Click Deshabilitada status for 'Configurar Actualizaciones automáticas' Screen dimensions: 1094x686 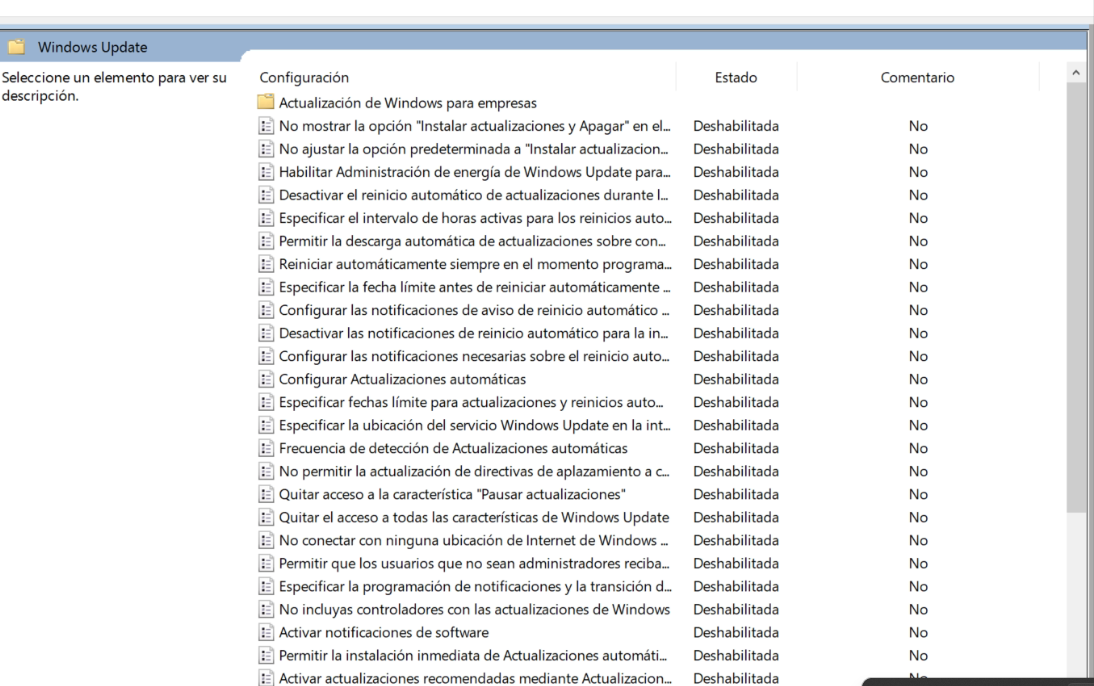coord(735,379)
